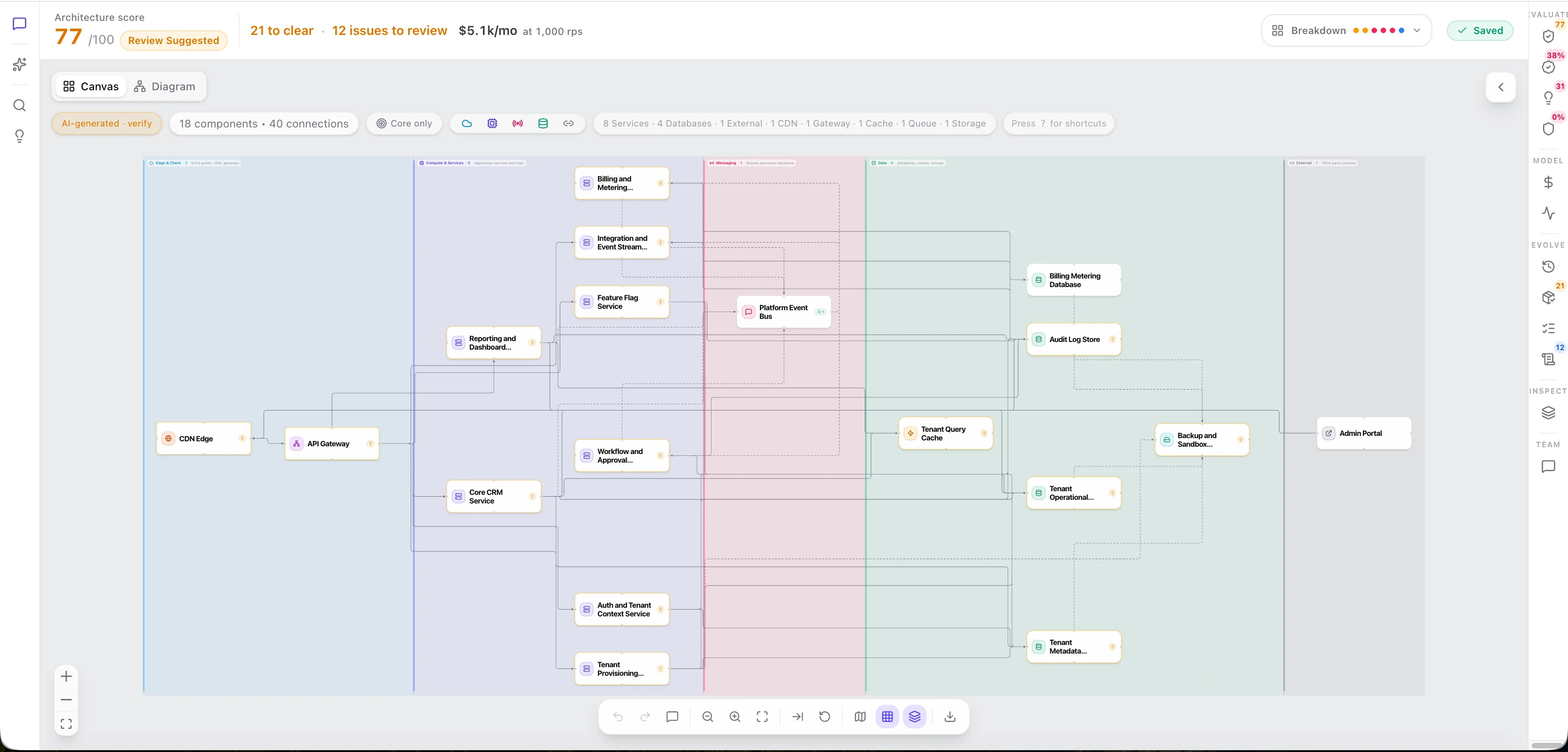Open the minimap from bottom toolbar
This screenshot has height=752, width=1568.
859,717
